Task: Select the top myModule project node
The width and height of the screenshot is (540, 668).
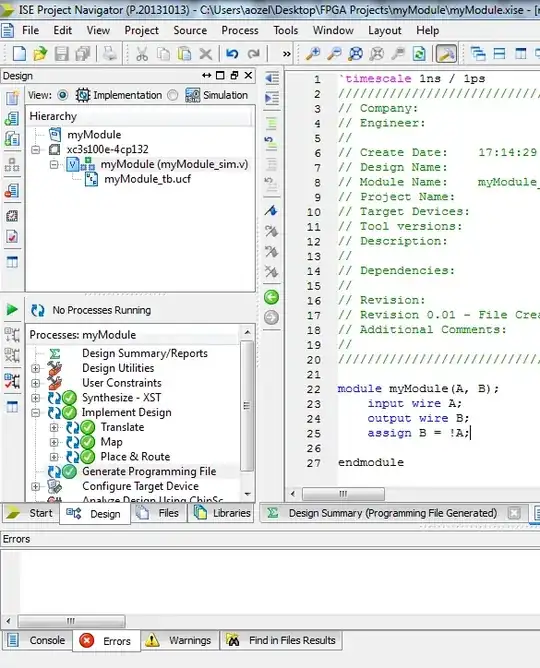Action: (x=94, y=135)
